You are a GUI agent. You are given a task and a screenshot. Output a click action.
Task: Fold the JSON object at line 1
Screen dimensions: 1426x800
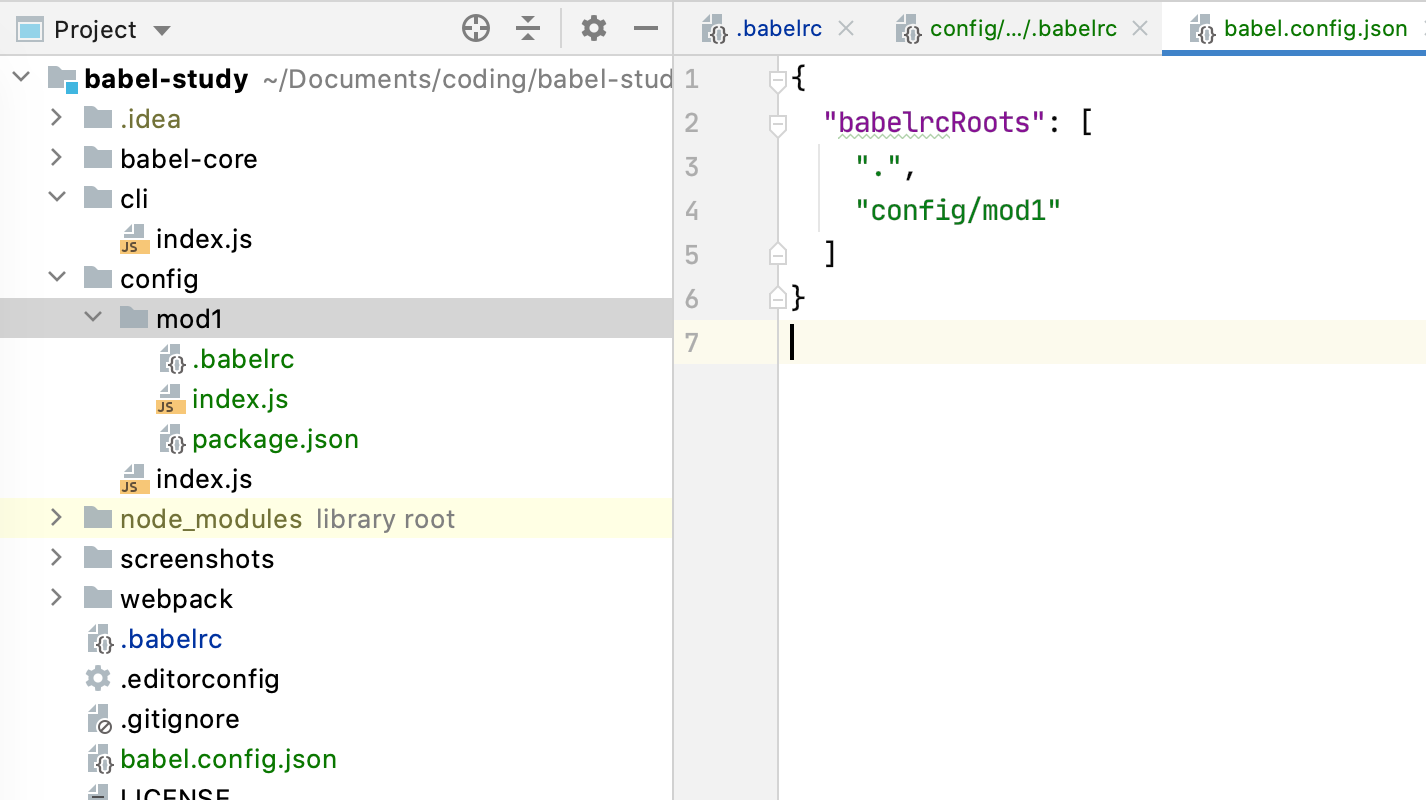[x=778, y=80]
